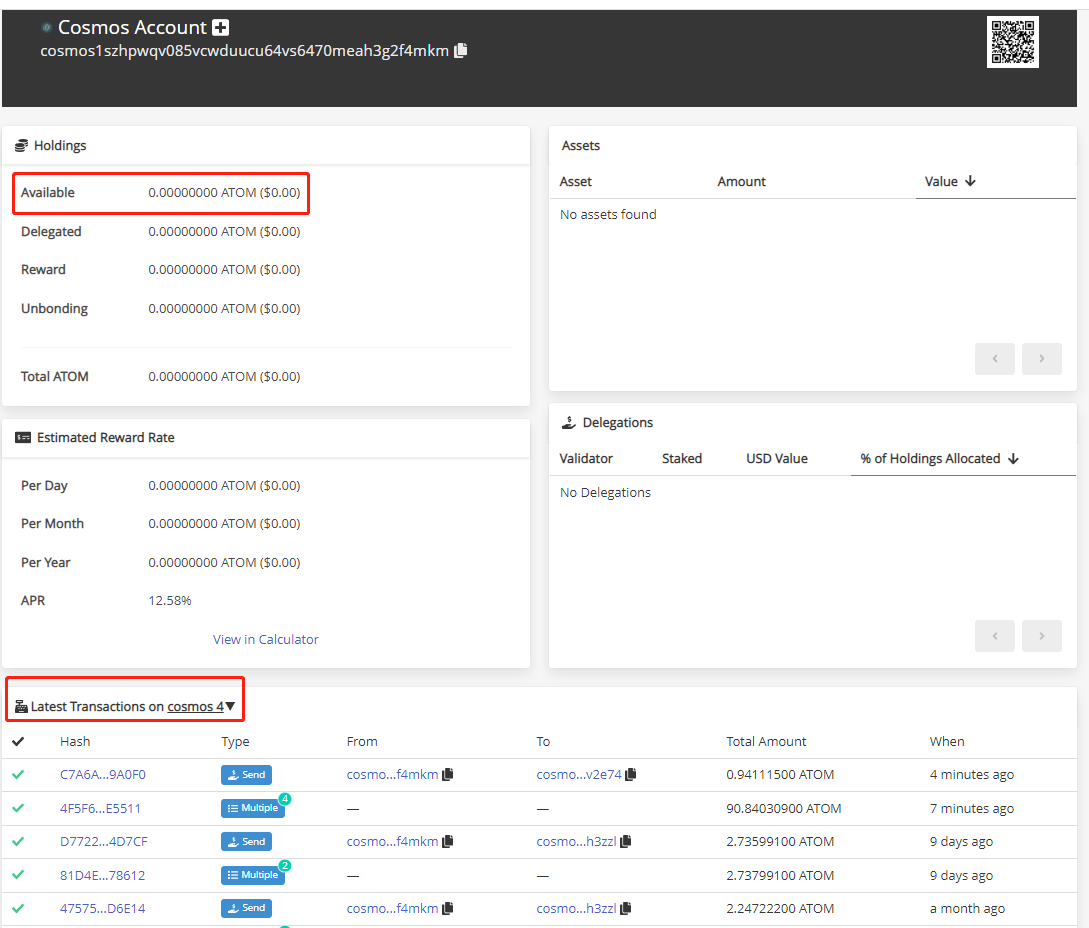Copy the recipient address ending v2e74
This screenshot has width=1089, height=928.
point(631,775)
